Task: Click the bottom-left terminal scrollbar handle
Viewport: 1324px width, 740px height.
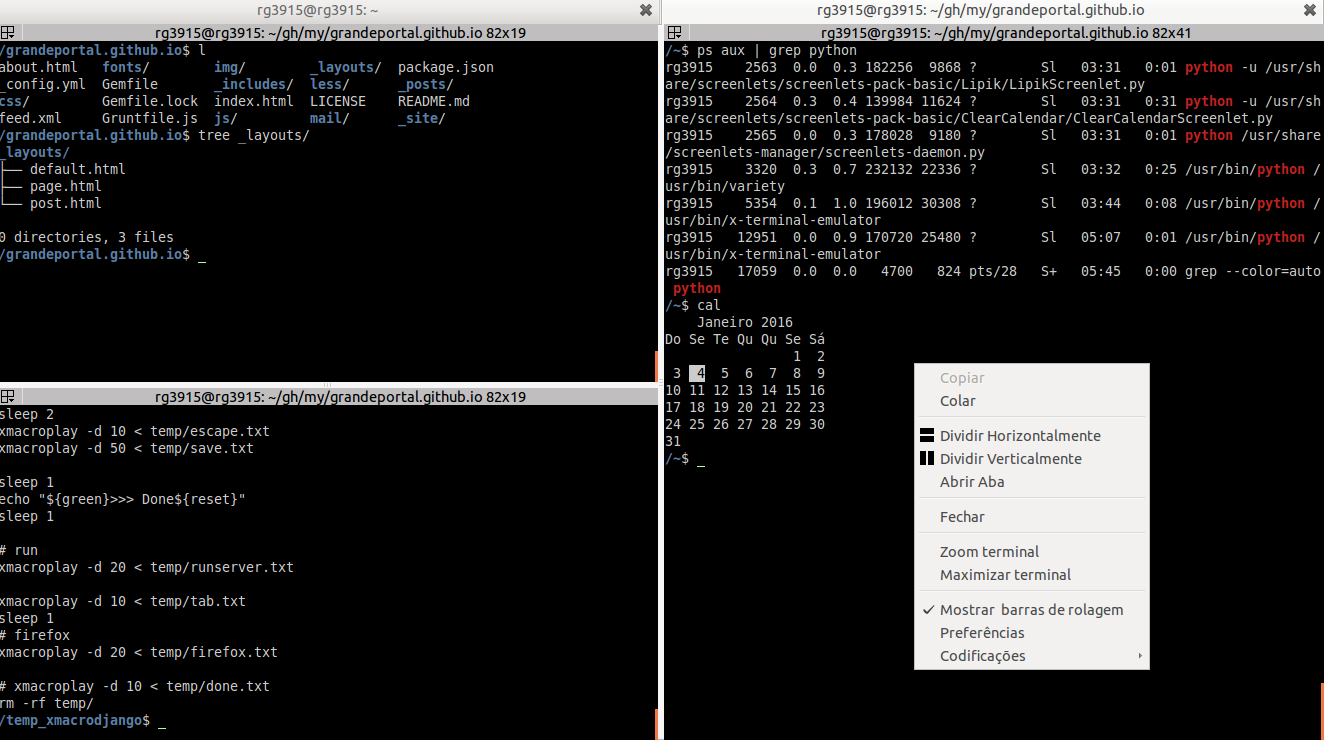Action: 658,724
